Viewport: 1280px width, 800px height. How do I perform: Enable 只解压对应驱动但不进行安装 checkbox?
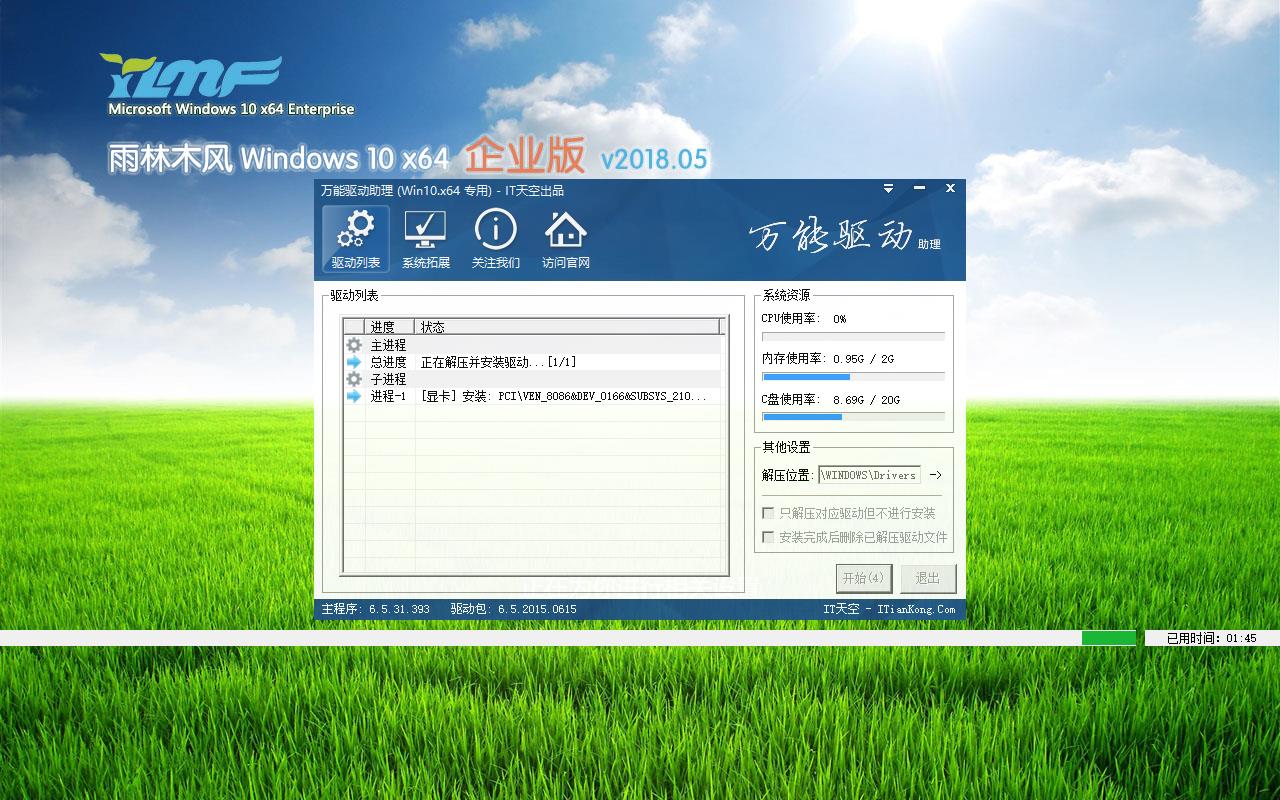pyautogui.click(x=768, y=513)
